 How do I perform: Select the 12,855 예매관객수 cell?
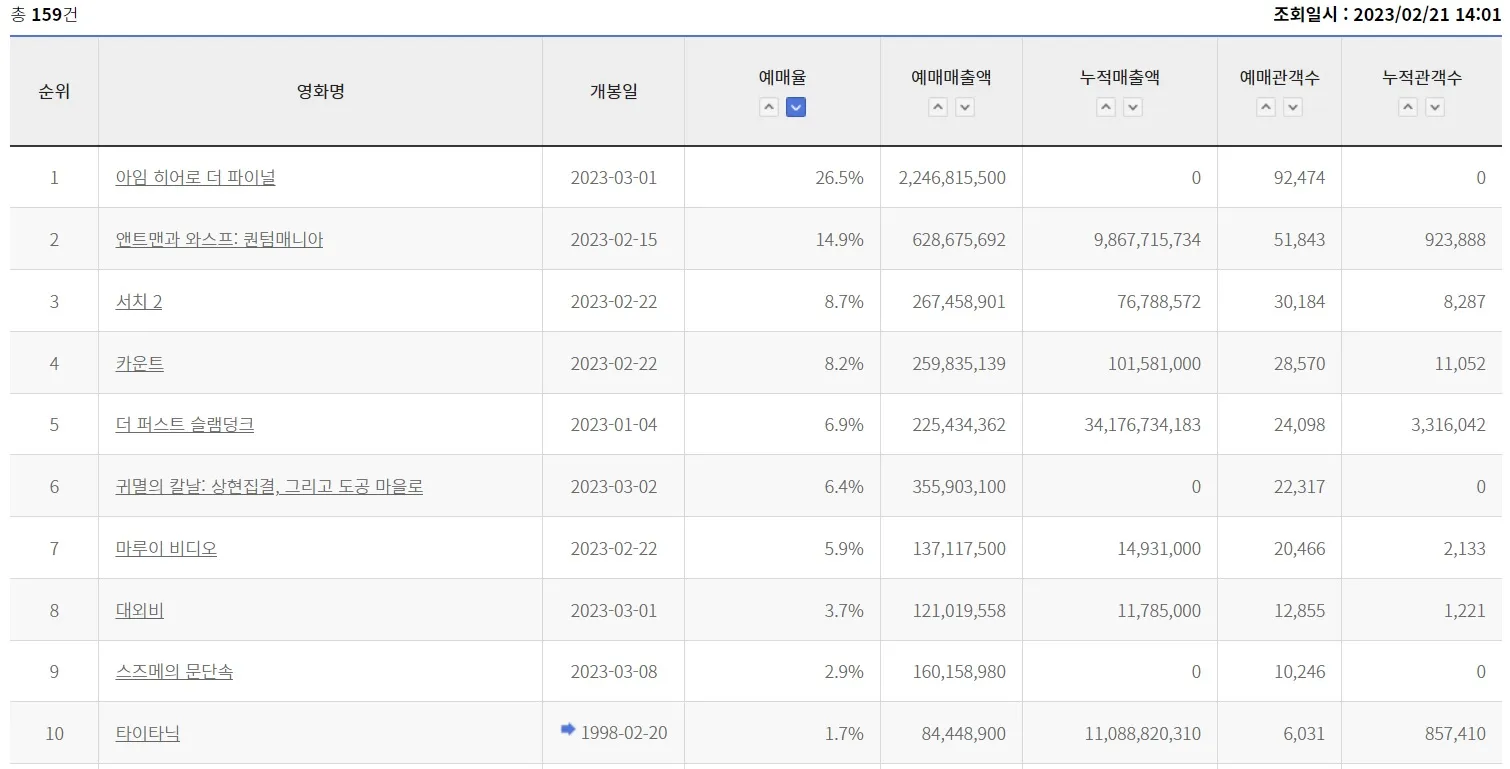[x=1280, y=611]
